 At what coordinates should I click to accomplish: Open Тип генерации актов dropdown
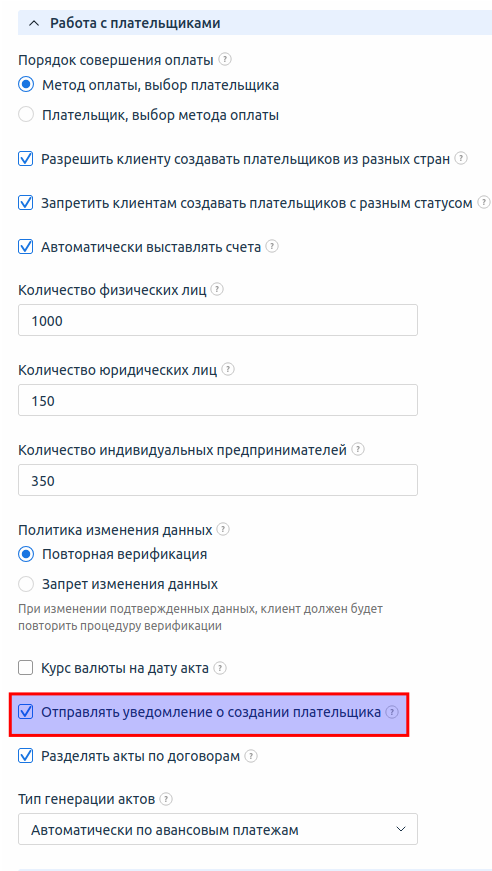(218, 829)
